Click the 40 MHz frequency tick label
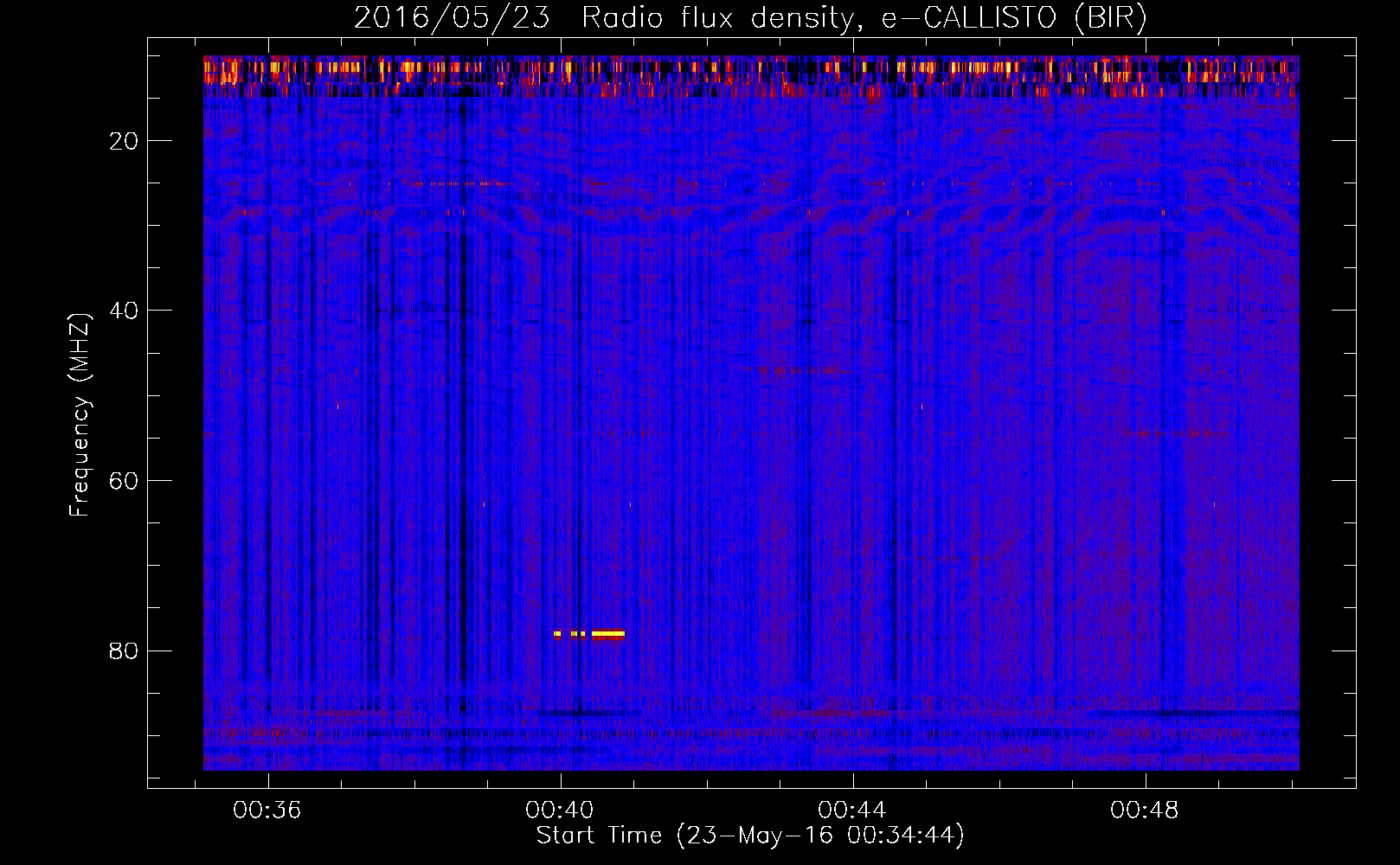The image size is (1400, 865). point(124,311)
